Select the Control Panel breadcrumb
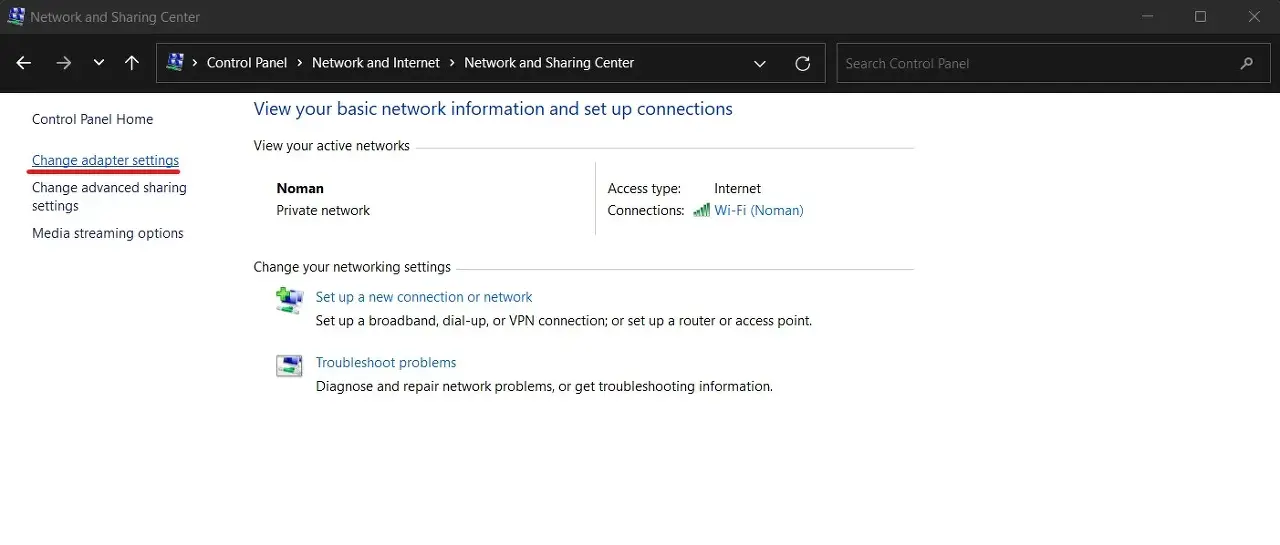This screenshot has height=545, width=1280. (246, 63)
